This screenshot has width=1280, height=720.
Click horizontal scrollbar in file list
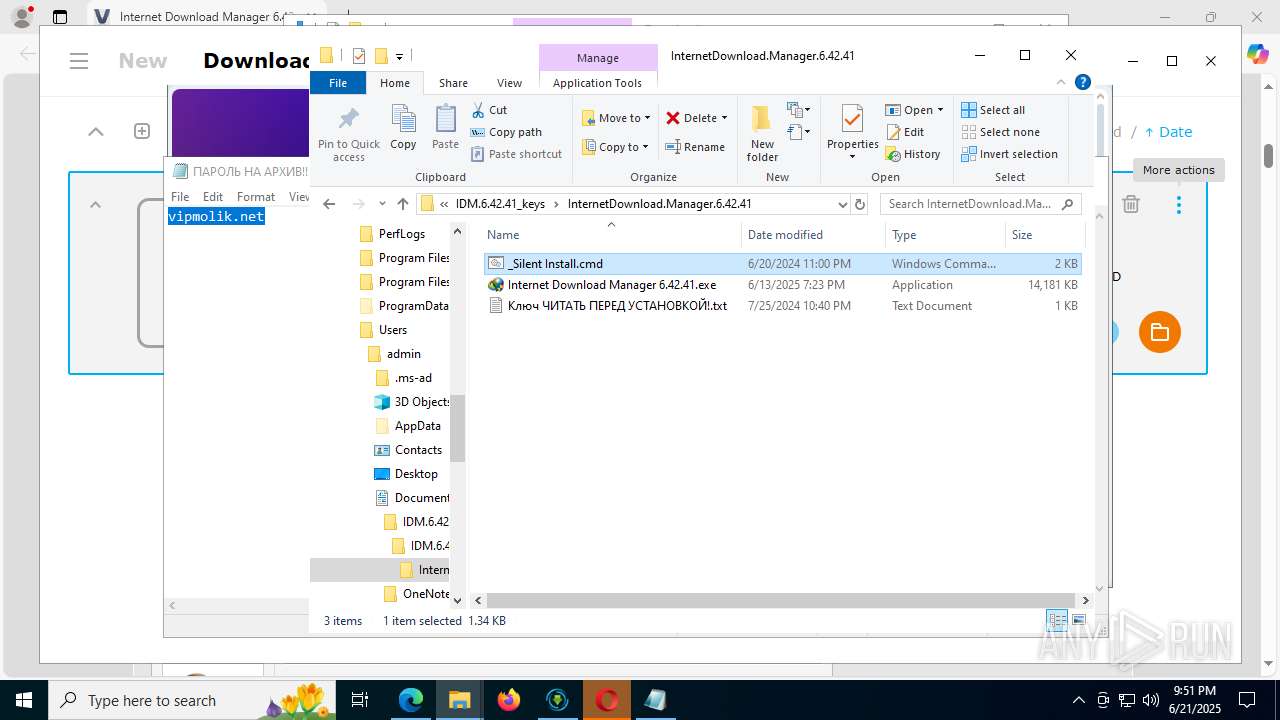(781, 601)
